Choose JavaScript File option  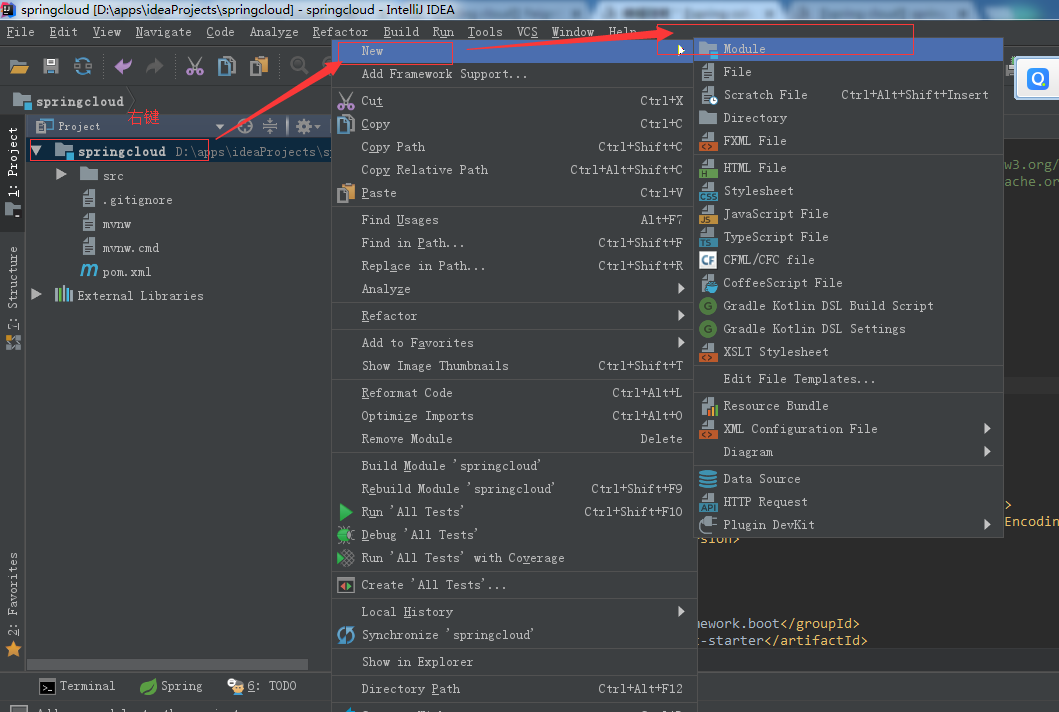point(848,213)
